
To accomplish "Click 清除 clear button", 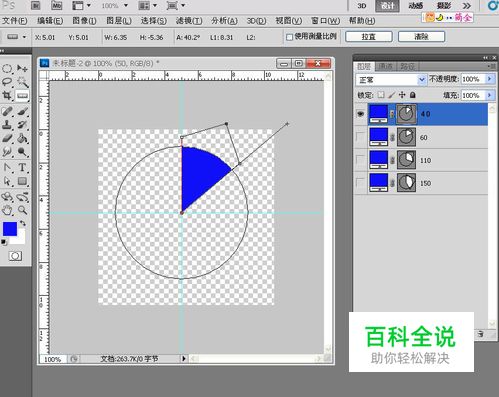I will [421, 37].
